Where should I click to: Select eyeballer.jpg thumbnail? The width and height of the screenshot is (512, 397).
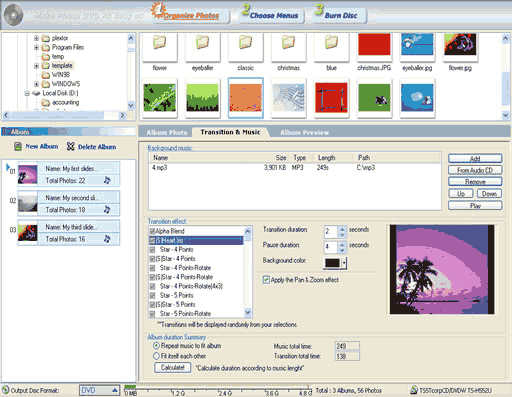coord(417,44)
